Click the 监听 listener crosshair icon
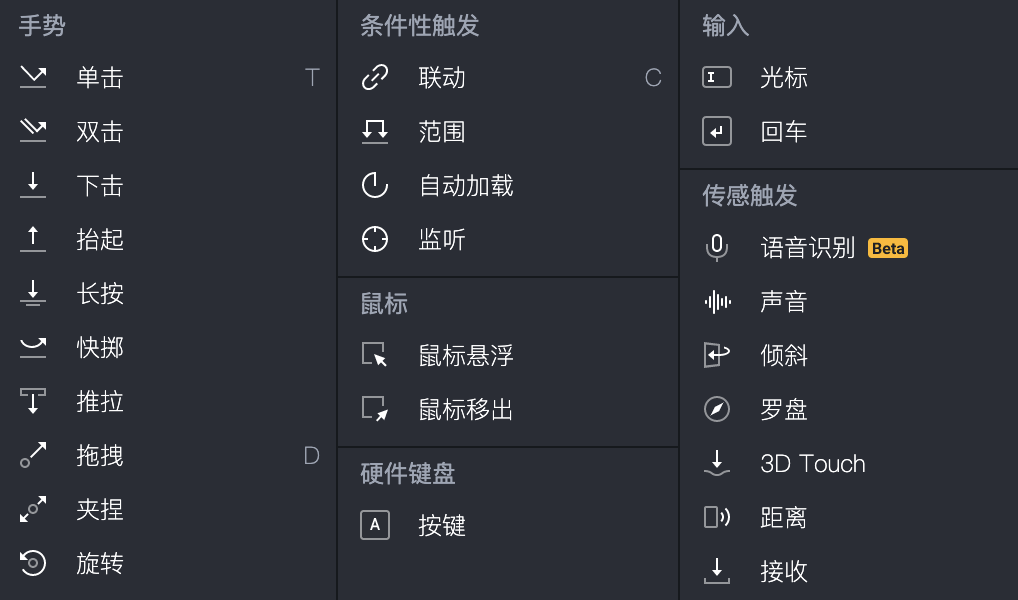This screenshot has height=600, width=1018. tap(375, 240)
